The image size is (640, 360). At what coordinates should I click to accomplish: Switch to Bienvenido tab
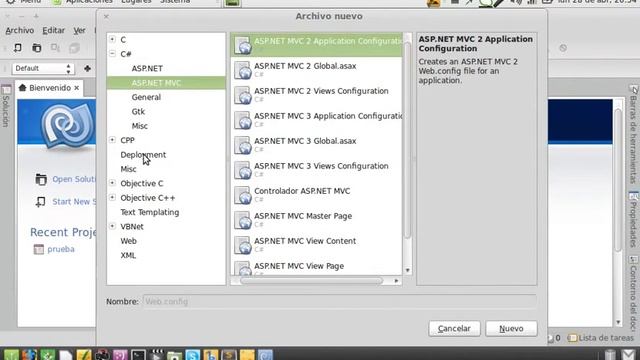coord(49,88)
